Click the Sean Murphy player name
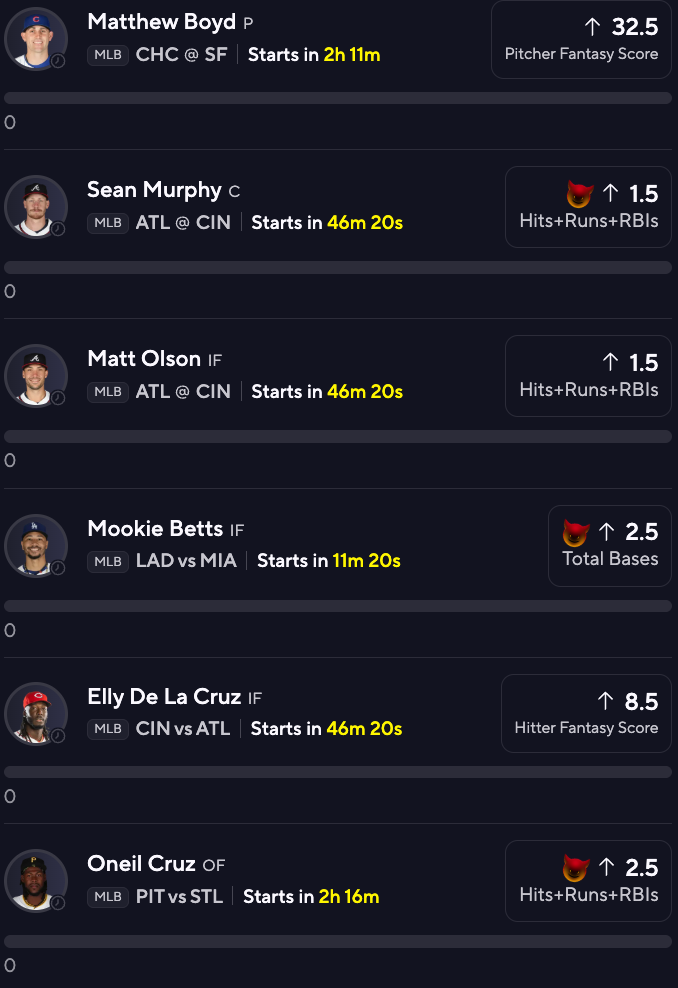This screenshot has width=678, height=988. coord(154,190)
